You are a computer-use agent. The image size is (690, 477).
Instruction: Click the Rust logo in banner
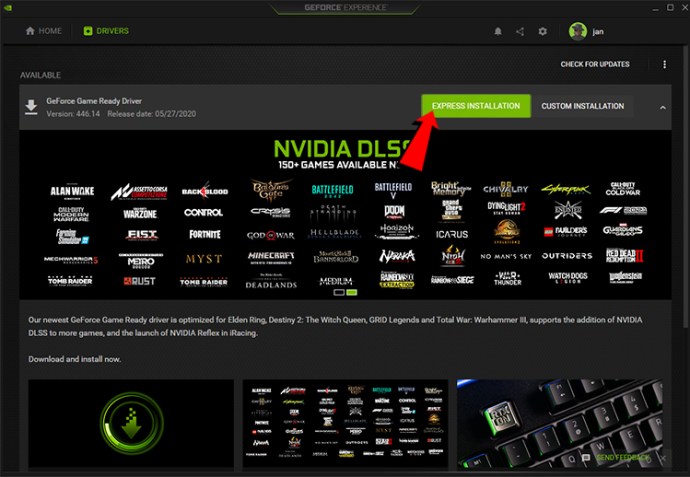[139, 281]
